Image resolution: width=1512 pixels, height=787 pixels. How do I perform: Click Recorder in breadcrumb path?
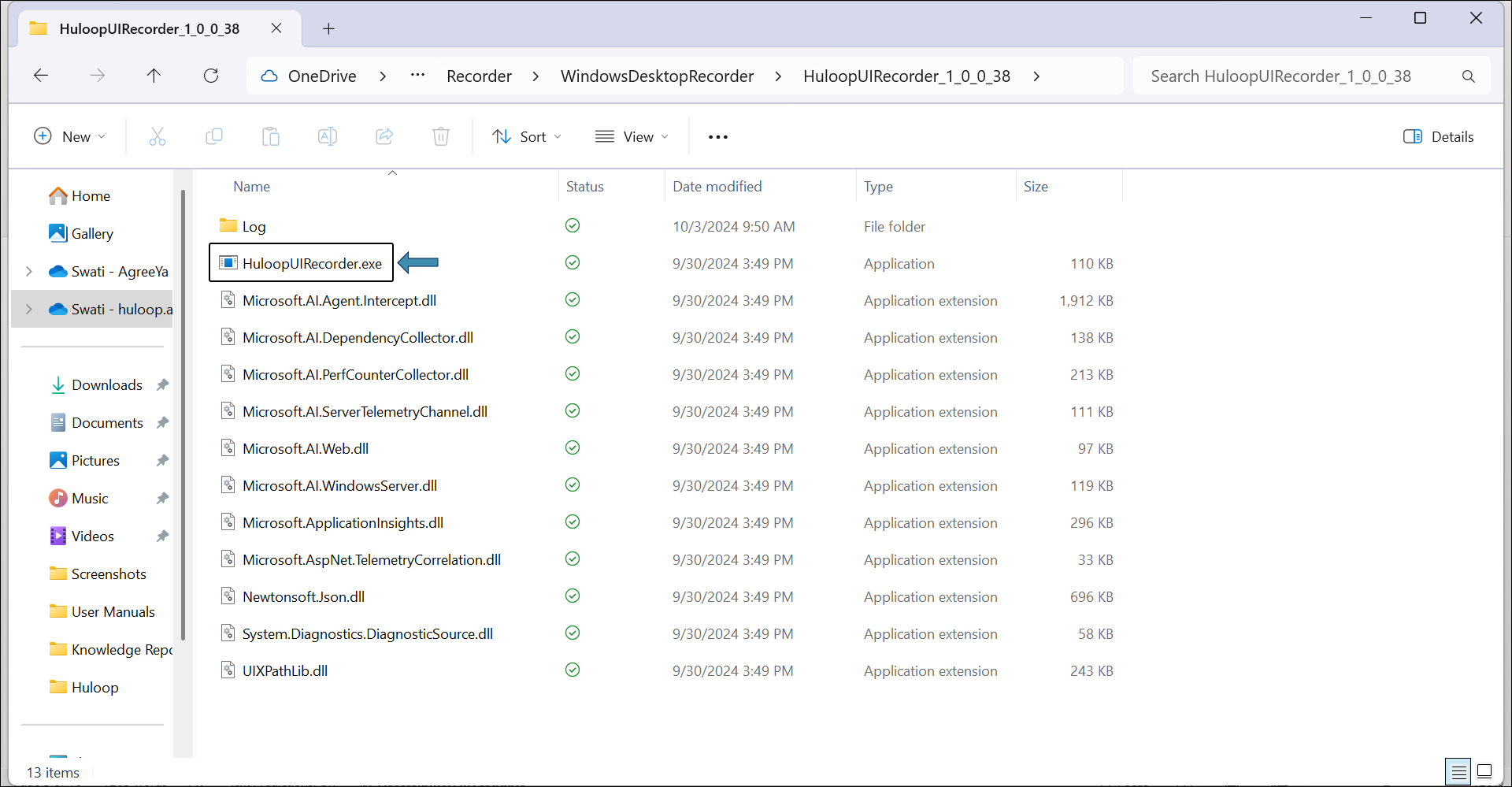[479, 76]
